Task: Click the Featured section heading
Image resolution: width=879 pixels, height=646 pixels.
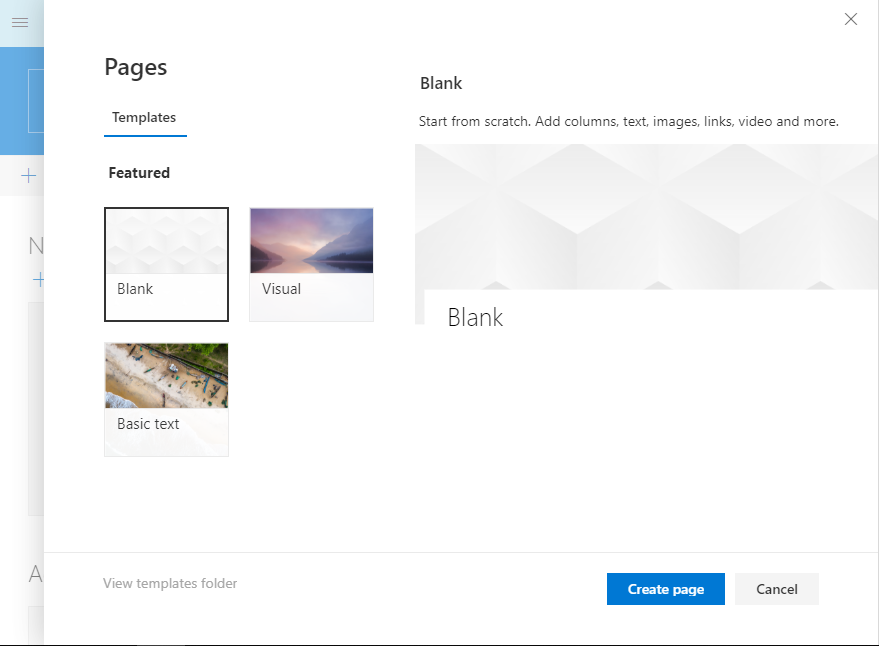Action: pyautogui.click(x=138, y=172)
